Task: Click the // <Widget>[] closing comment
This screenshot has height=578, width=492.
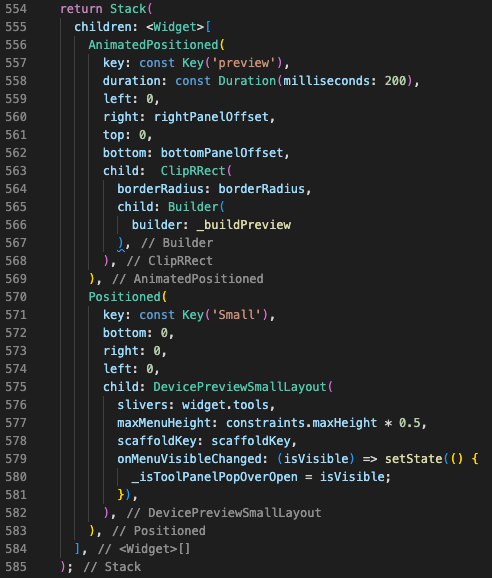Action: [x=144, y=549]
